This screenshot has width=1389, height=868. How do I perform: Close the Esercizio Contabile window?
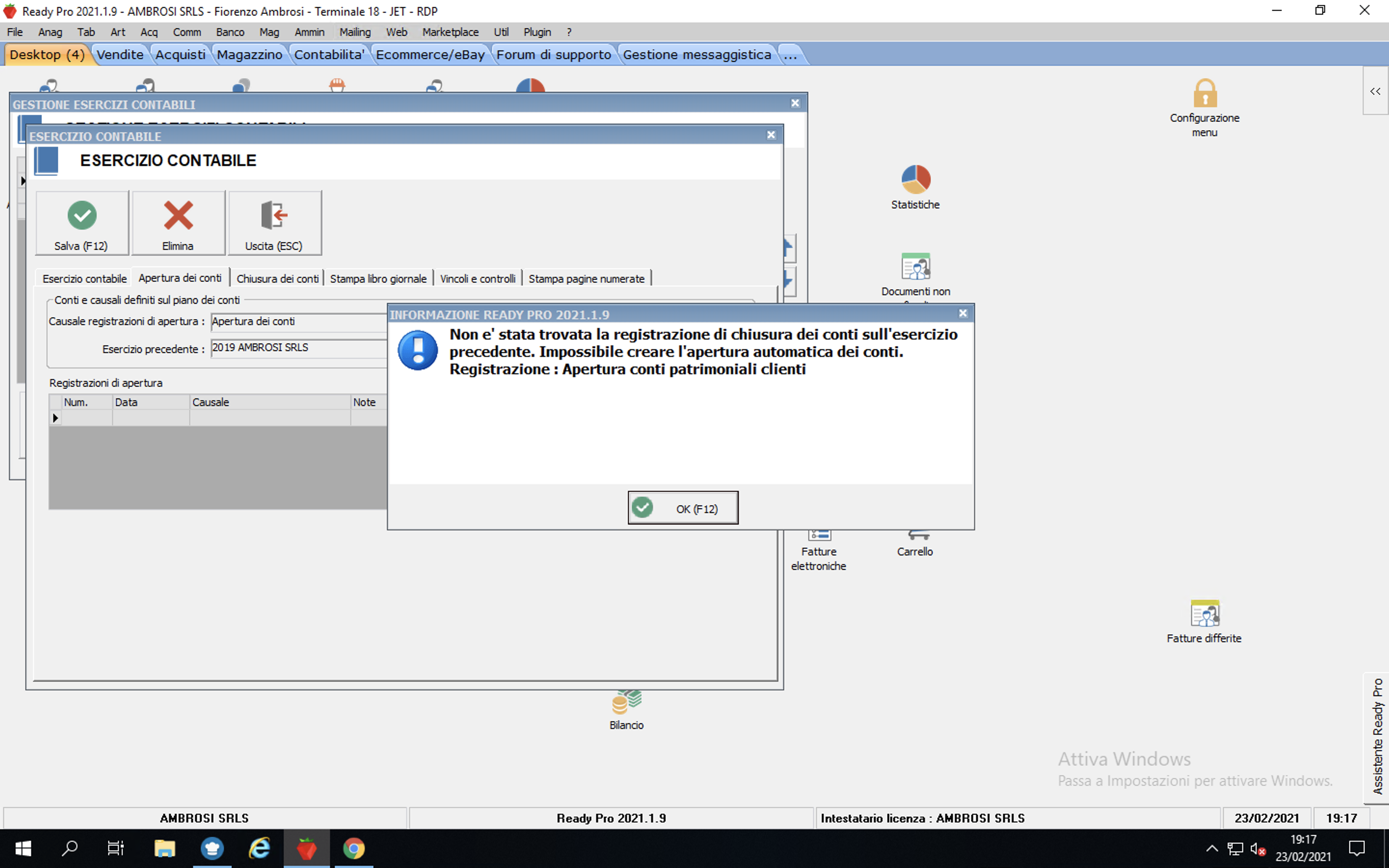click(771, 135)
